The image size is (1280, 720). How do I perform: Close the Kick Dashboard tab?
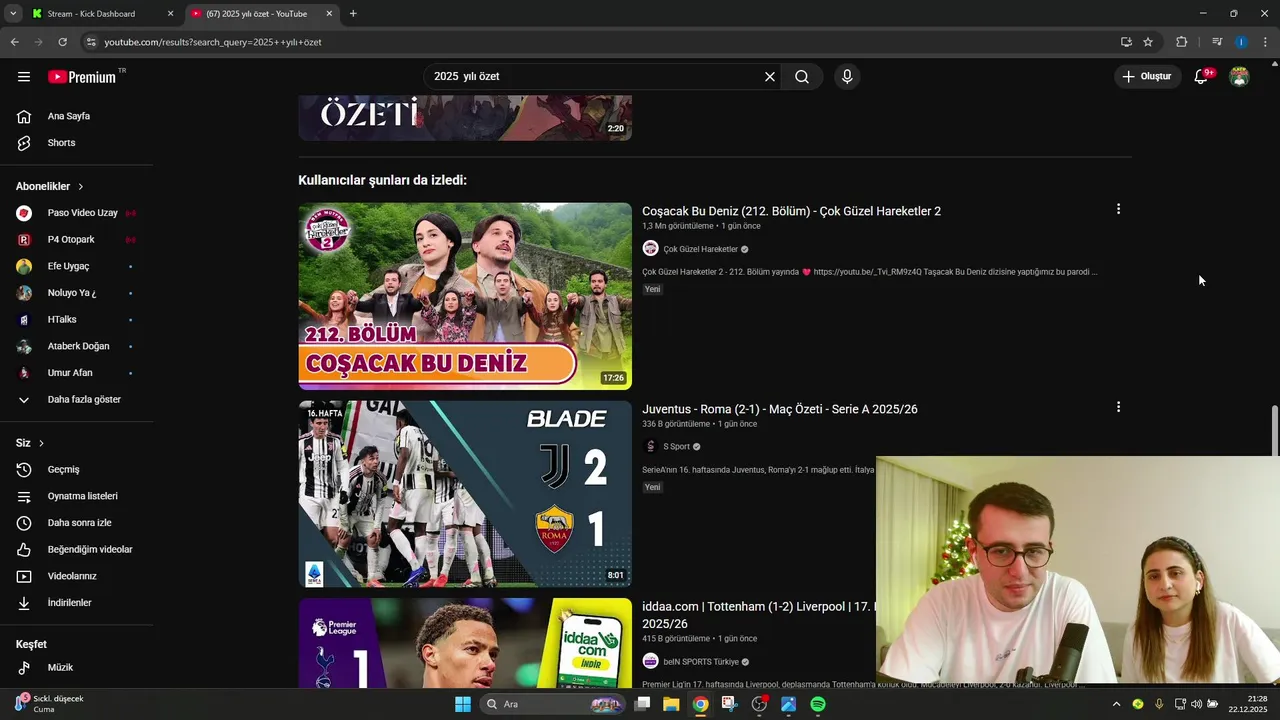[170, 14]
